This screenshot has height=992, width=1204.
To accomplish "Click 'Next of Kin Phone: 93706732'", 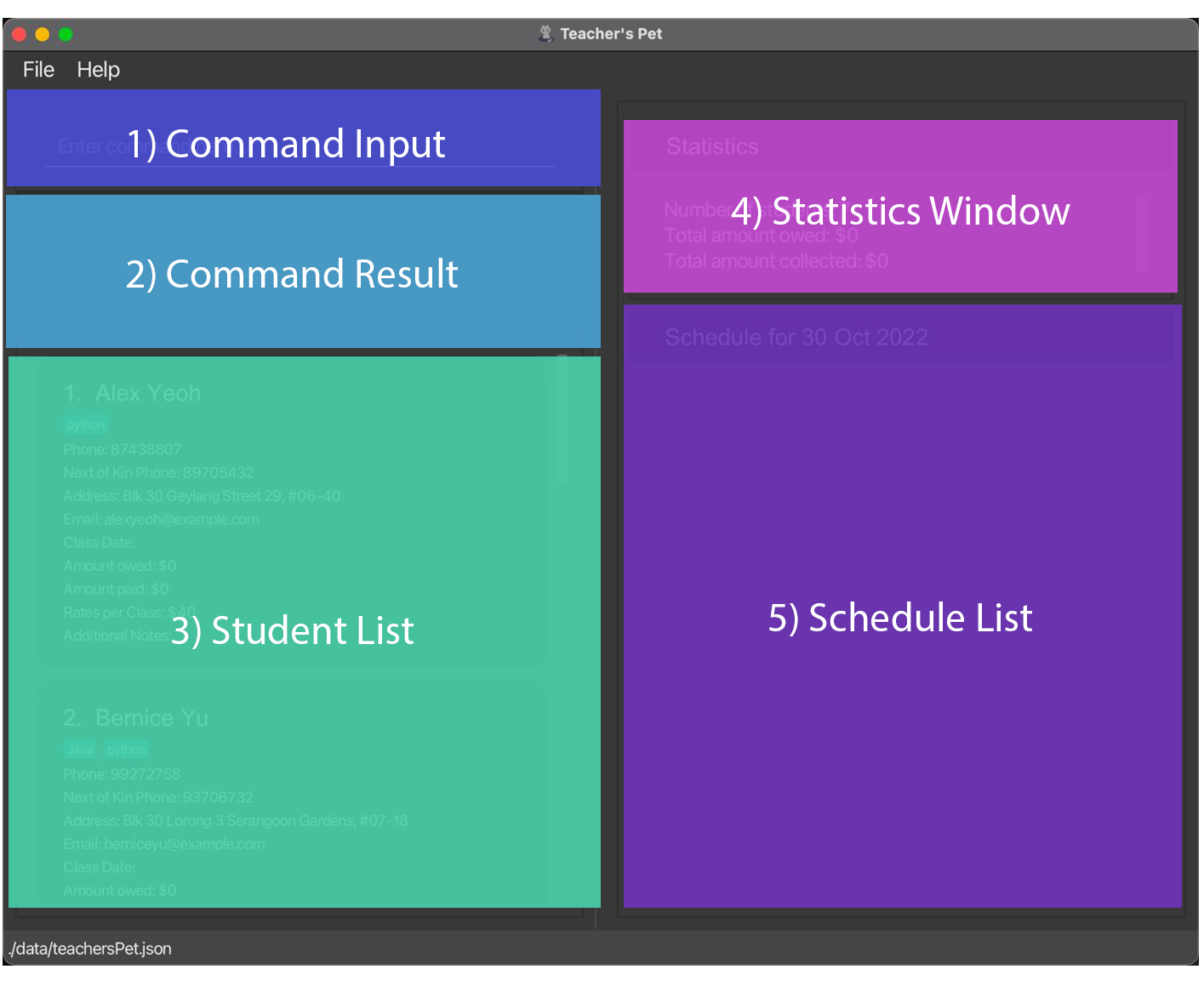I will pyautogui.click(x=158, y=797).
